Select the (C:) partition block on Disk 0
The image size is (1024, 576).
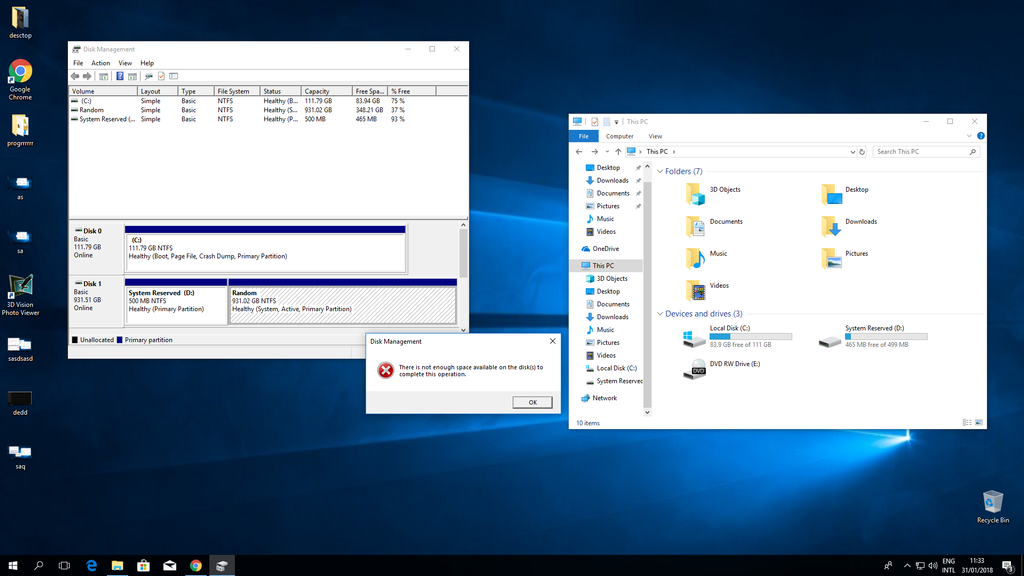(x=265, y=249)
